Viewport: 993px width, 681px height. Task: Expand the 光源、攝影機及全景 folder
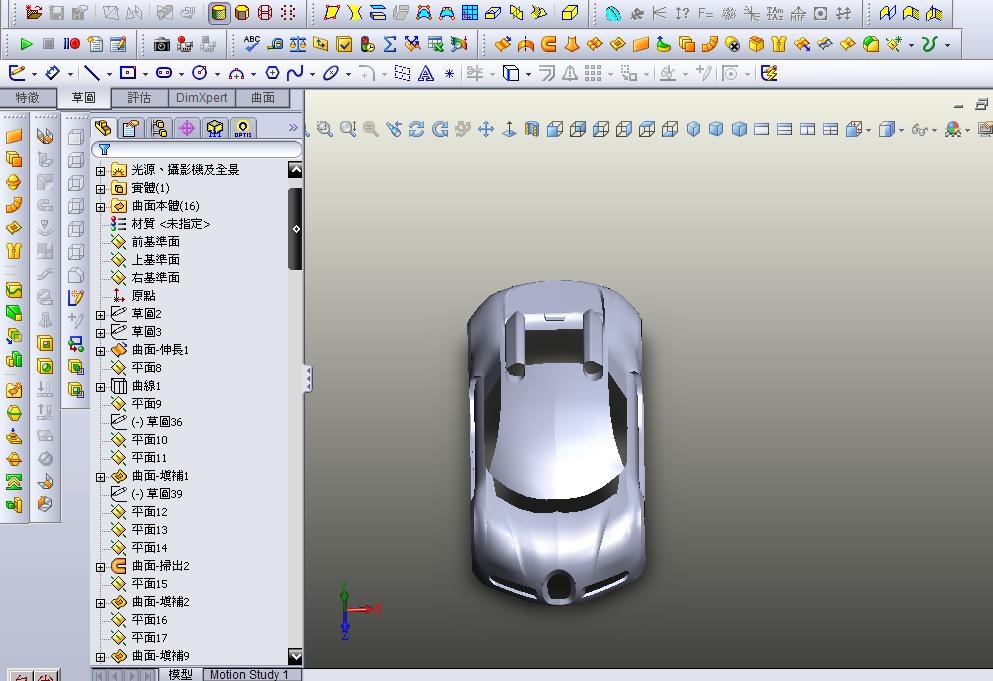click(x=100, y=171)
